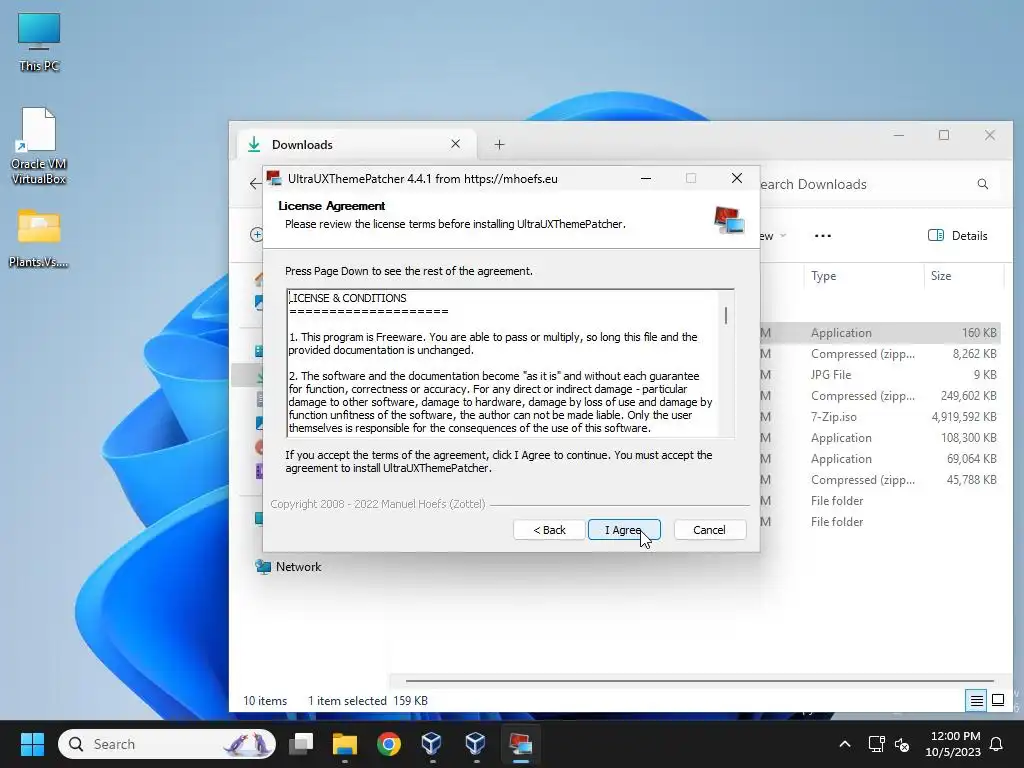Image resolution: width=1024 pixels, height=768 pixels.
Task: Select Oracle VM VirtualBox desktop shortcut
Action: tap(39, 146)
